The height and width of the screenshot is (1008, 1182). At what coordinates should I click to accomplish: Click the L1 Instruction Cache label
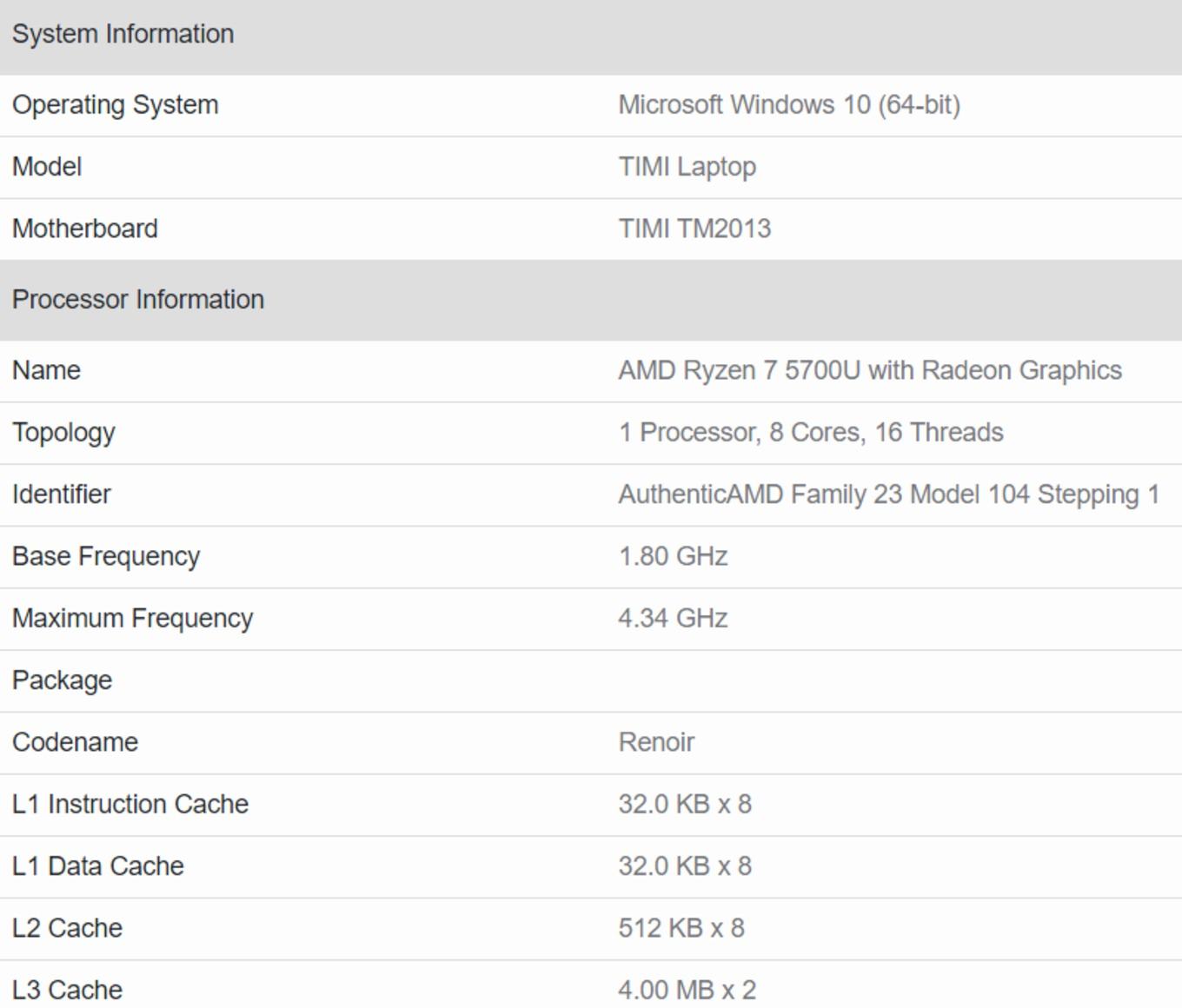point(130,804)
